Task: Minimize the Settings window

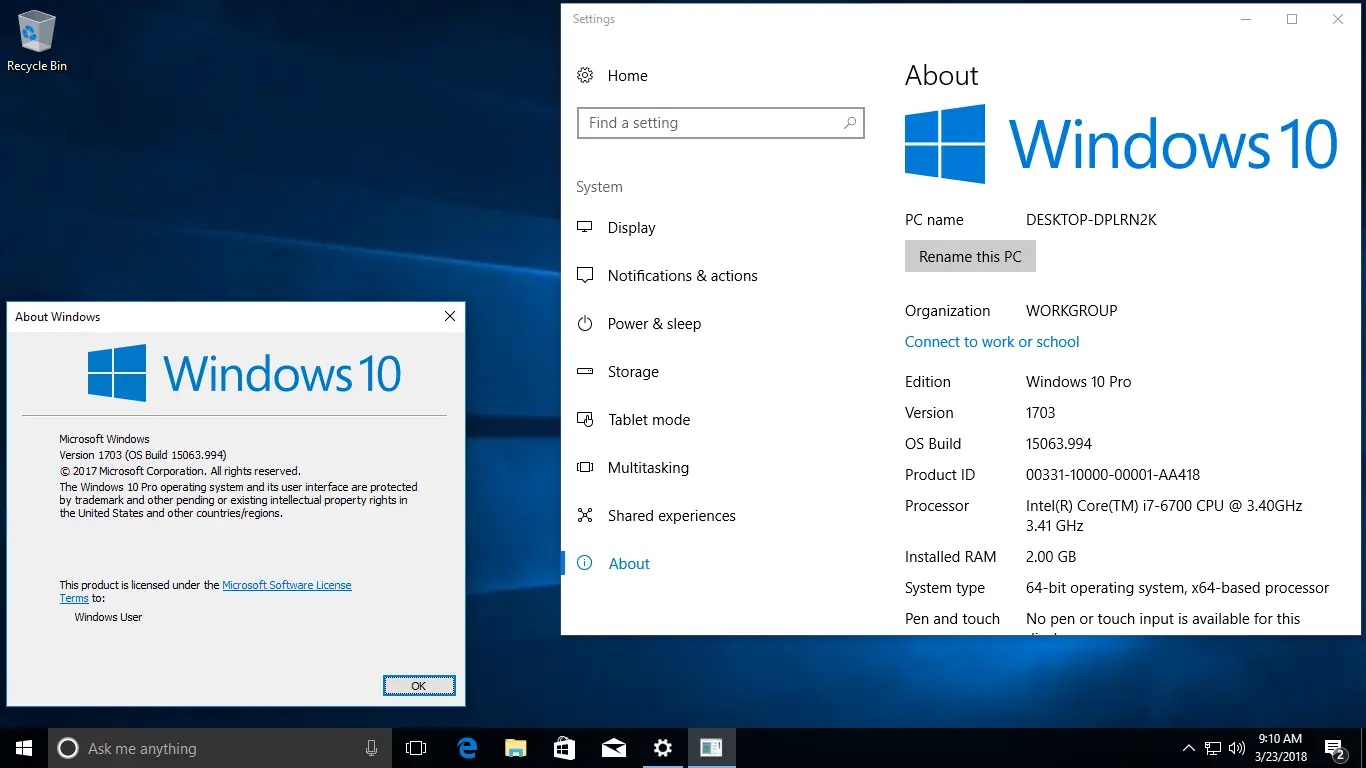Action: click(1246, 19)
